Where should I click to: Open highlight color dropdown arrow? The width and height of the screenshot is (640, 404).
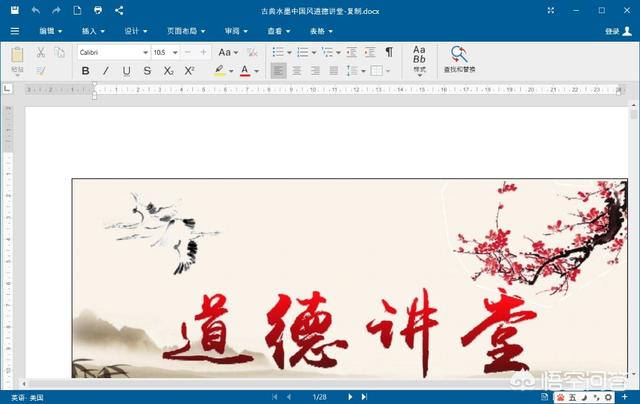[x=231, y=71]
